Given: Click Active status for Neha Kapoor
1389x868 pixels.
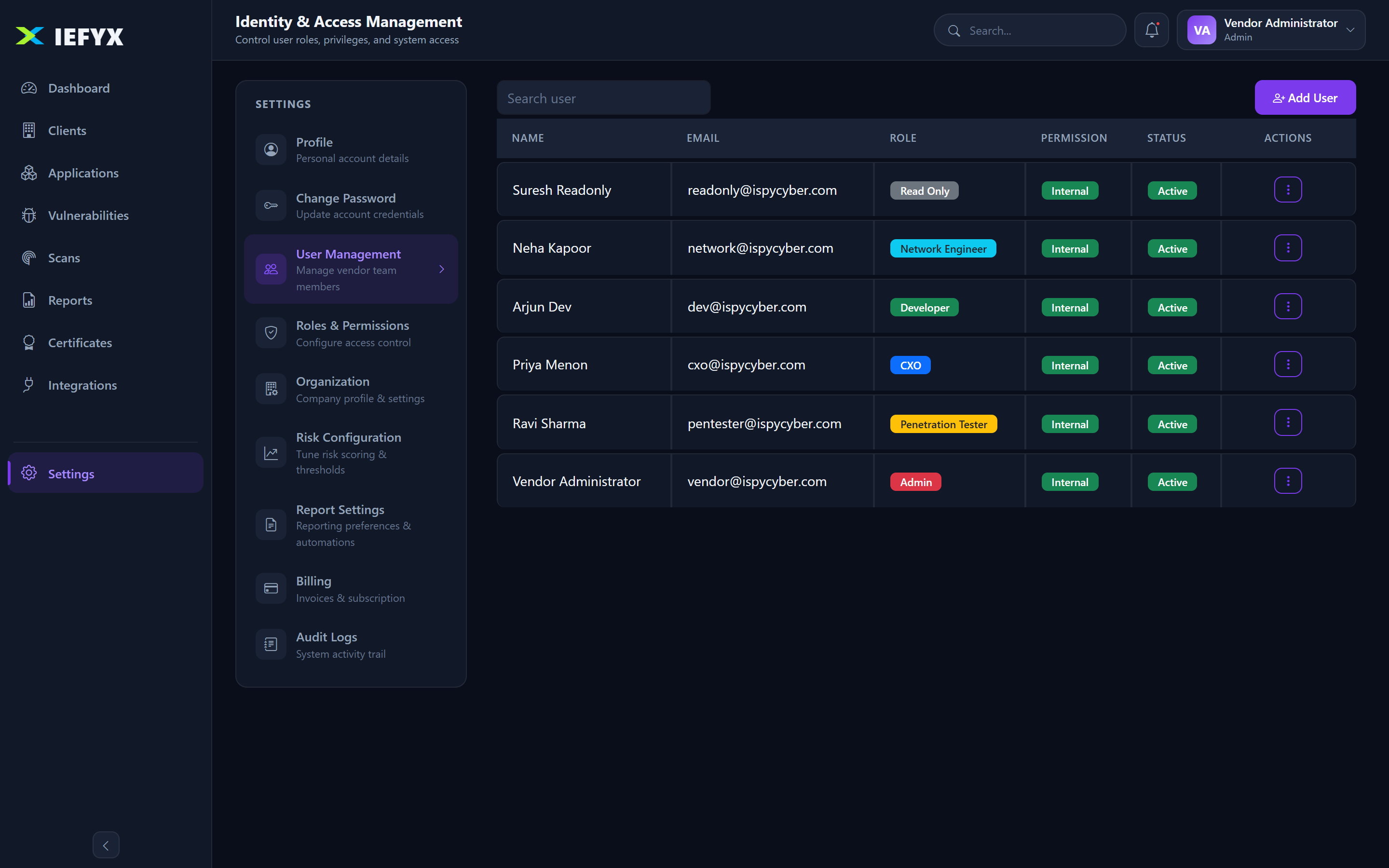Looking at the screenshot, I should pyautogui.click(x=1172, y=248).
